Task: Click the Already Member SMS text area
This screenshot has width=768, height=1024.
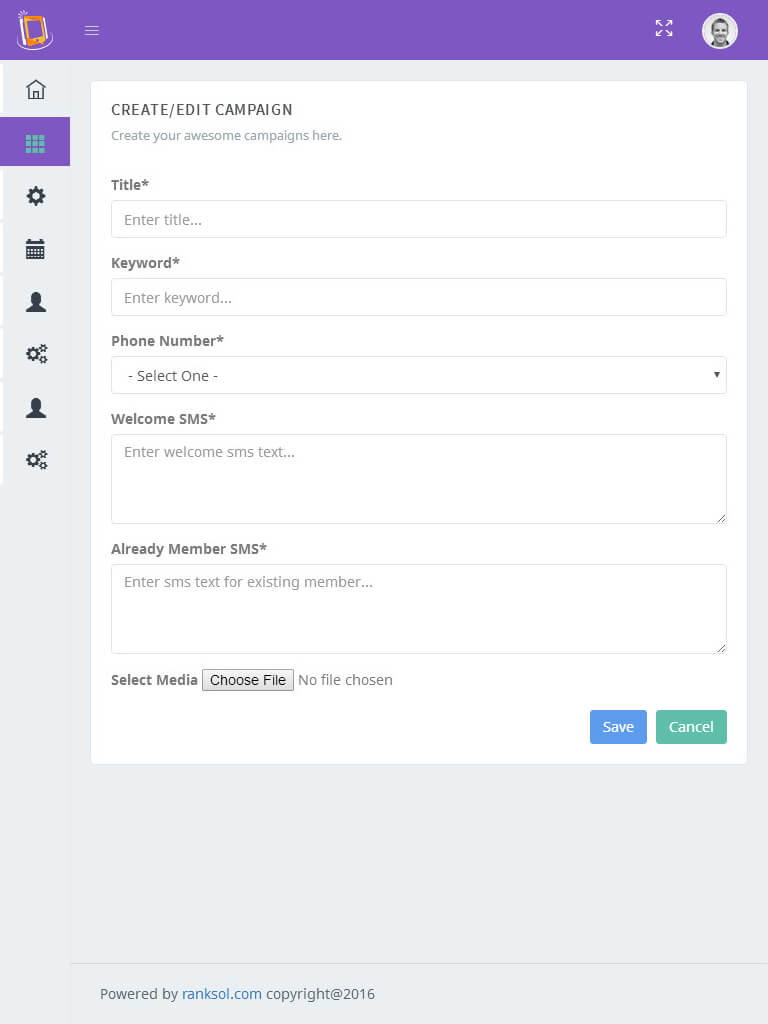Action: (x=418, y=608)
